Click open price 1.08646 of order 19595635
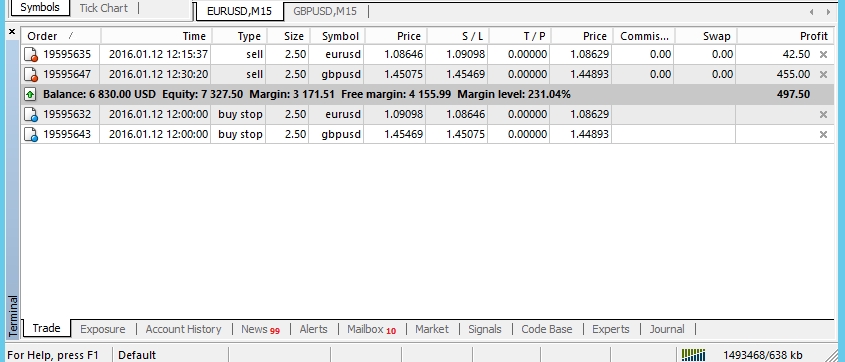The width and height of the screenshot is (845, 362). pos(404,54)
